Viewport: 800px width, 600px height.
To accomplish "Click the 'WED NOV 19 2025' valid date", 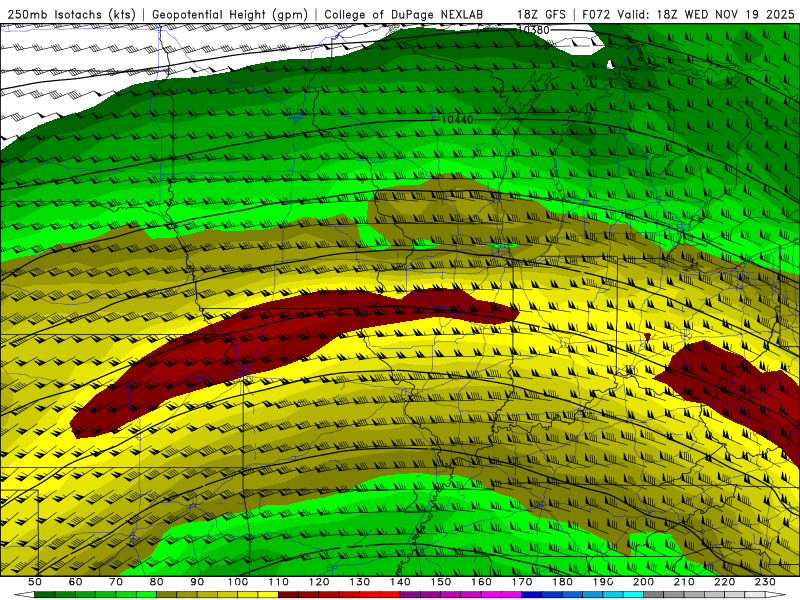I will coord(739,14).
